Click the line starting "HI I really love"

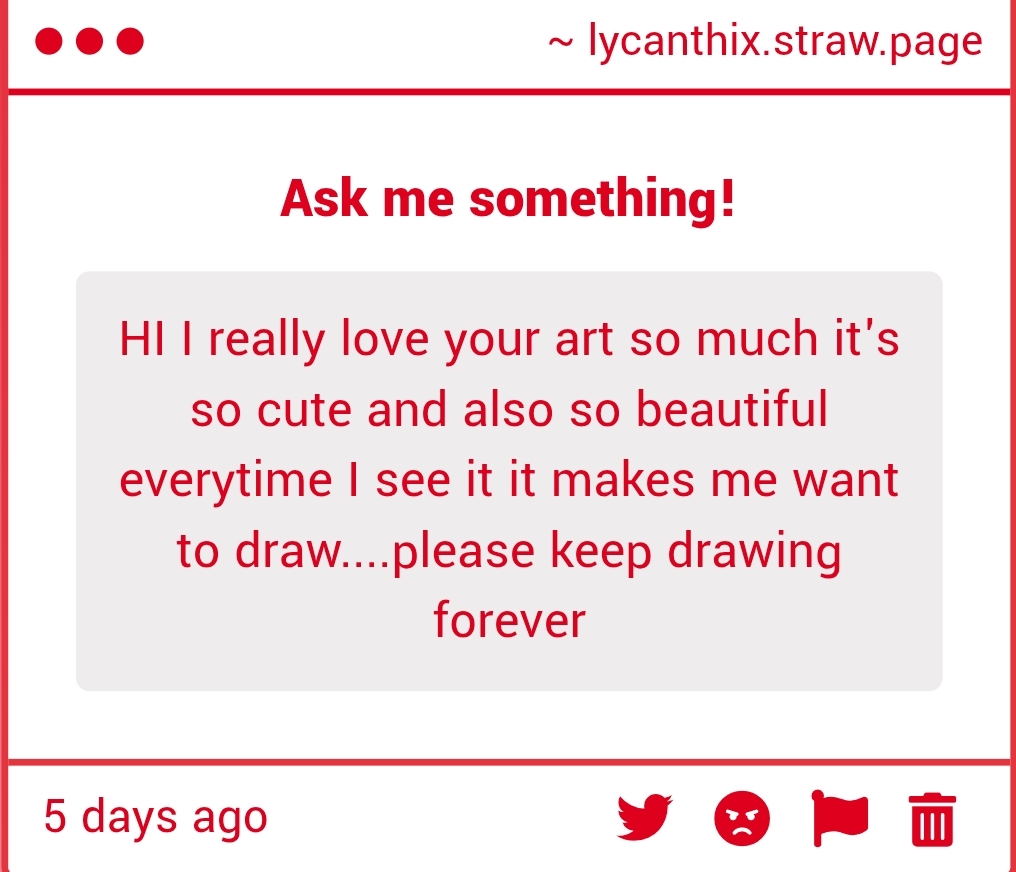coord(509,340)
